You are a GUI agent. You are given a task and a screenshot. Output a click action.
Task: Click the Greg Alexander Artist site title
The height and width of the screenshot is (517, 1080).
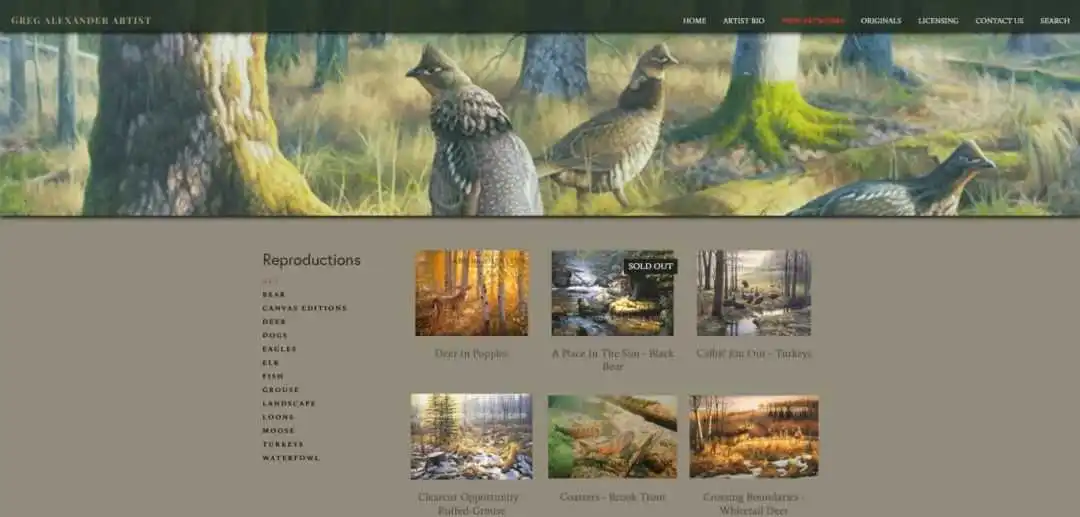pyautogui.click(x=81, y=21)
